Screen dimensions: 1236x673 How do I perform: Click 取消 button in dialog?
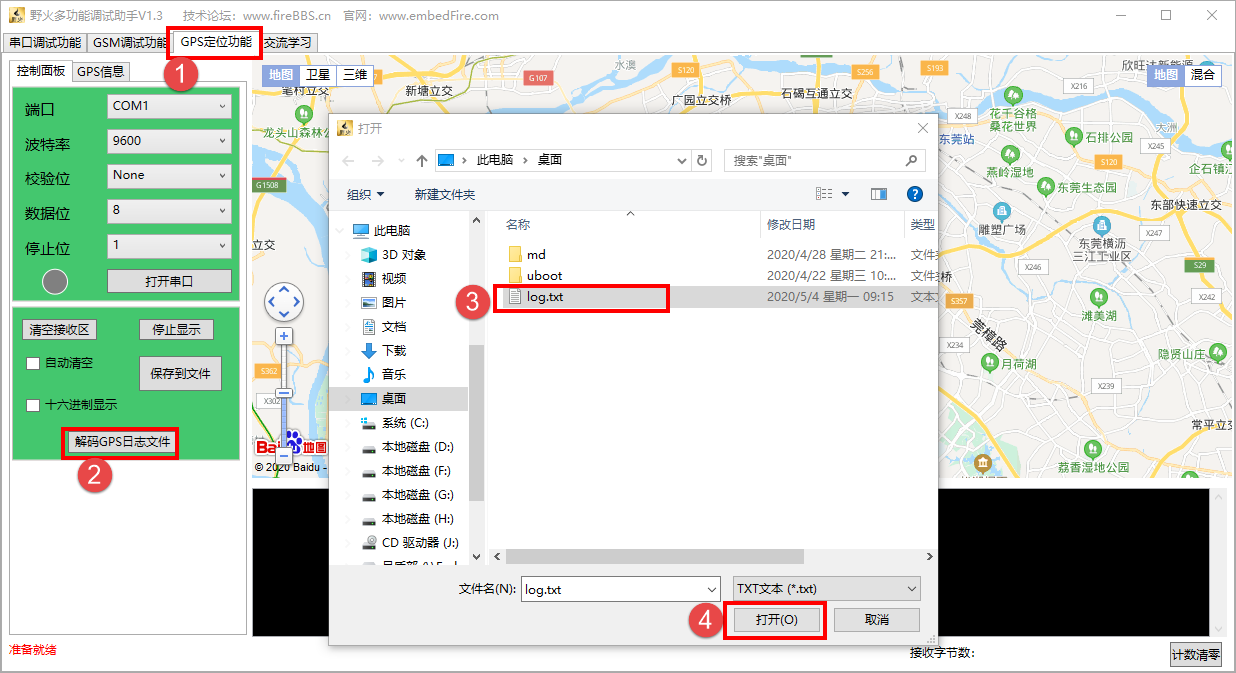[x=876, y=620]
